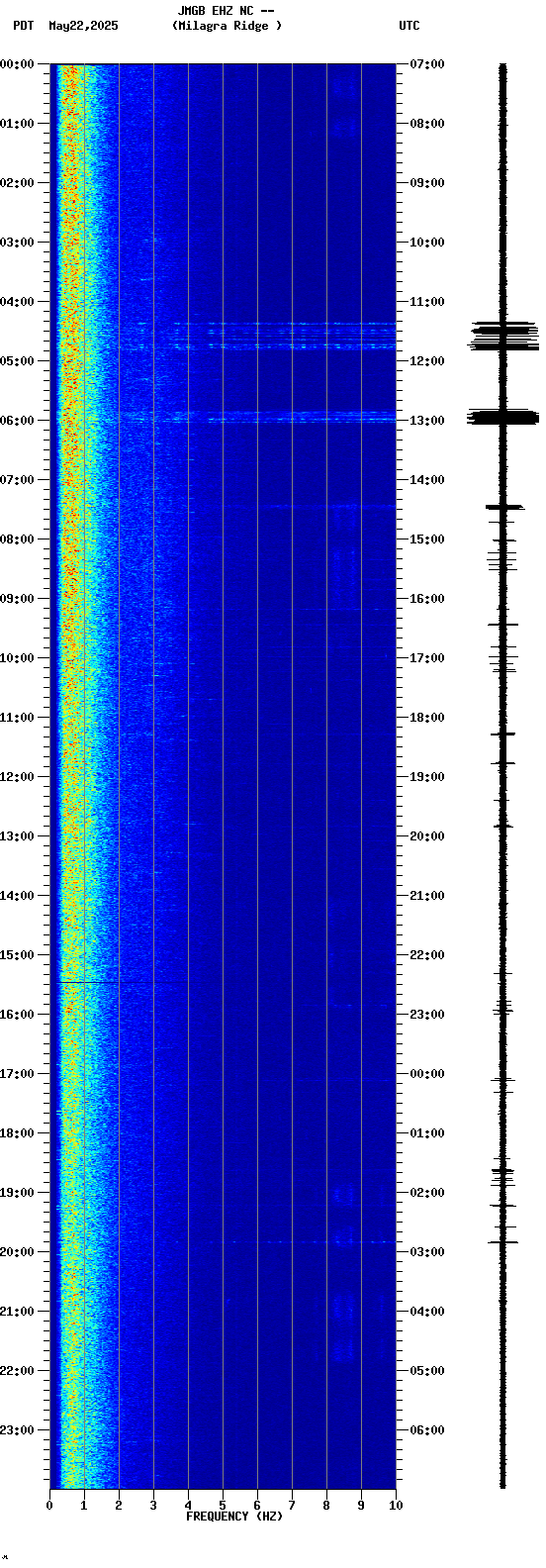Image resolution: width=546 pixels, height=1568 pixels.
Task: Click the broadband event band near 06:00 PDT
Action: 223,417
